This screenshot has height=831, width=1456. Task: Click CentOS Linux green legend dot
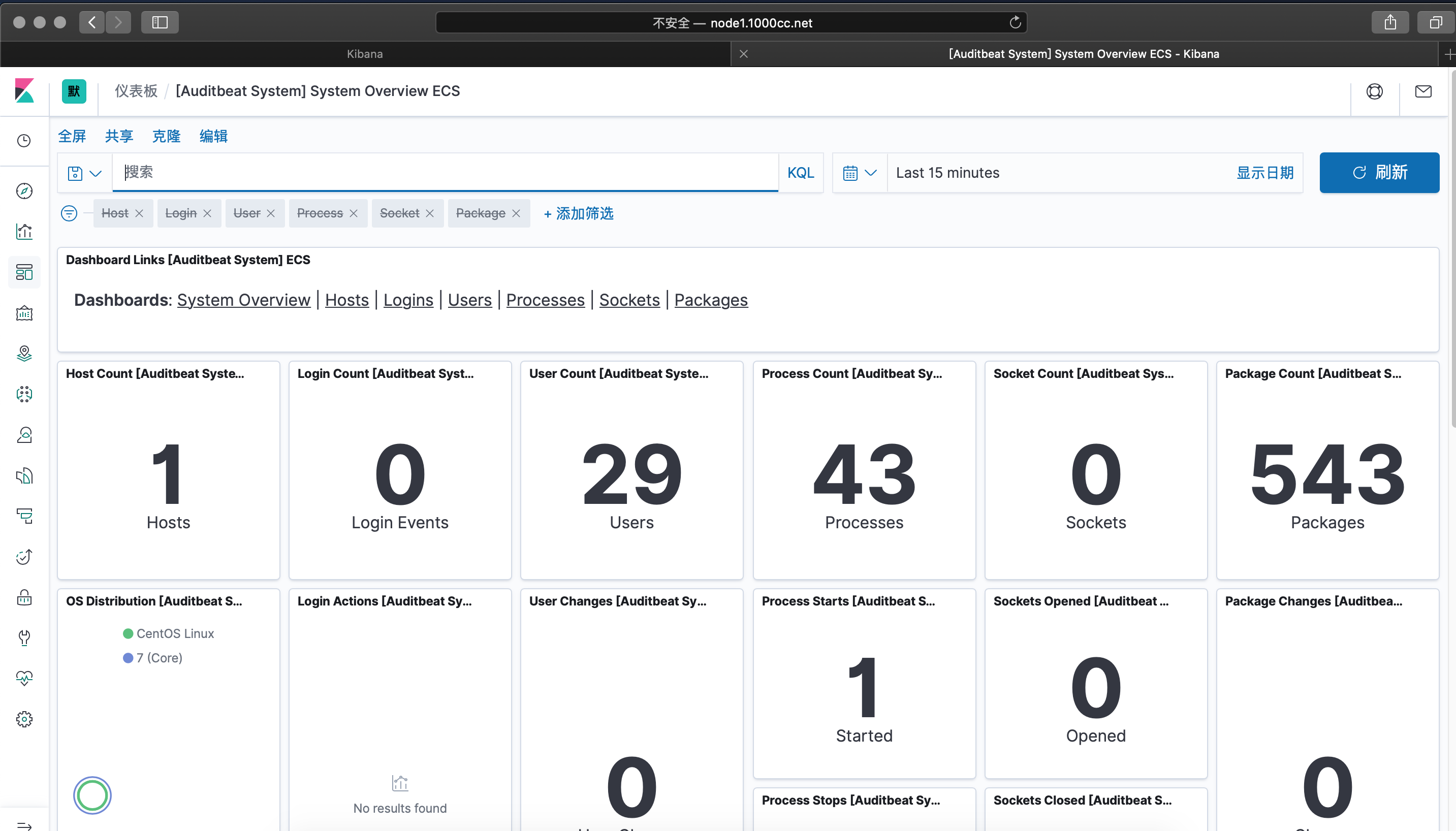(128, 633)
